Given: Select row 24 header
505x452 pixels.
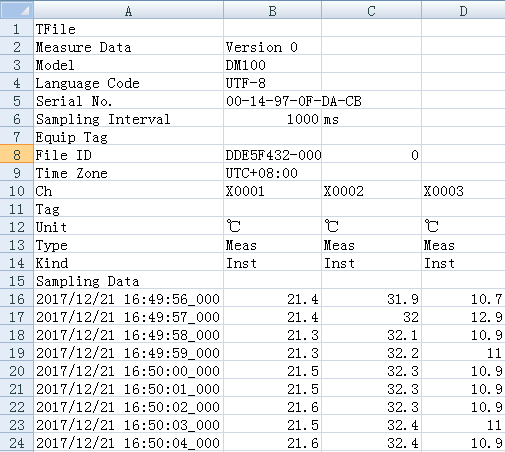Looking at the screenshot, I should (x=17, y=443).
